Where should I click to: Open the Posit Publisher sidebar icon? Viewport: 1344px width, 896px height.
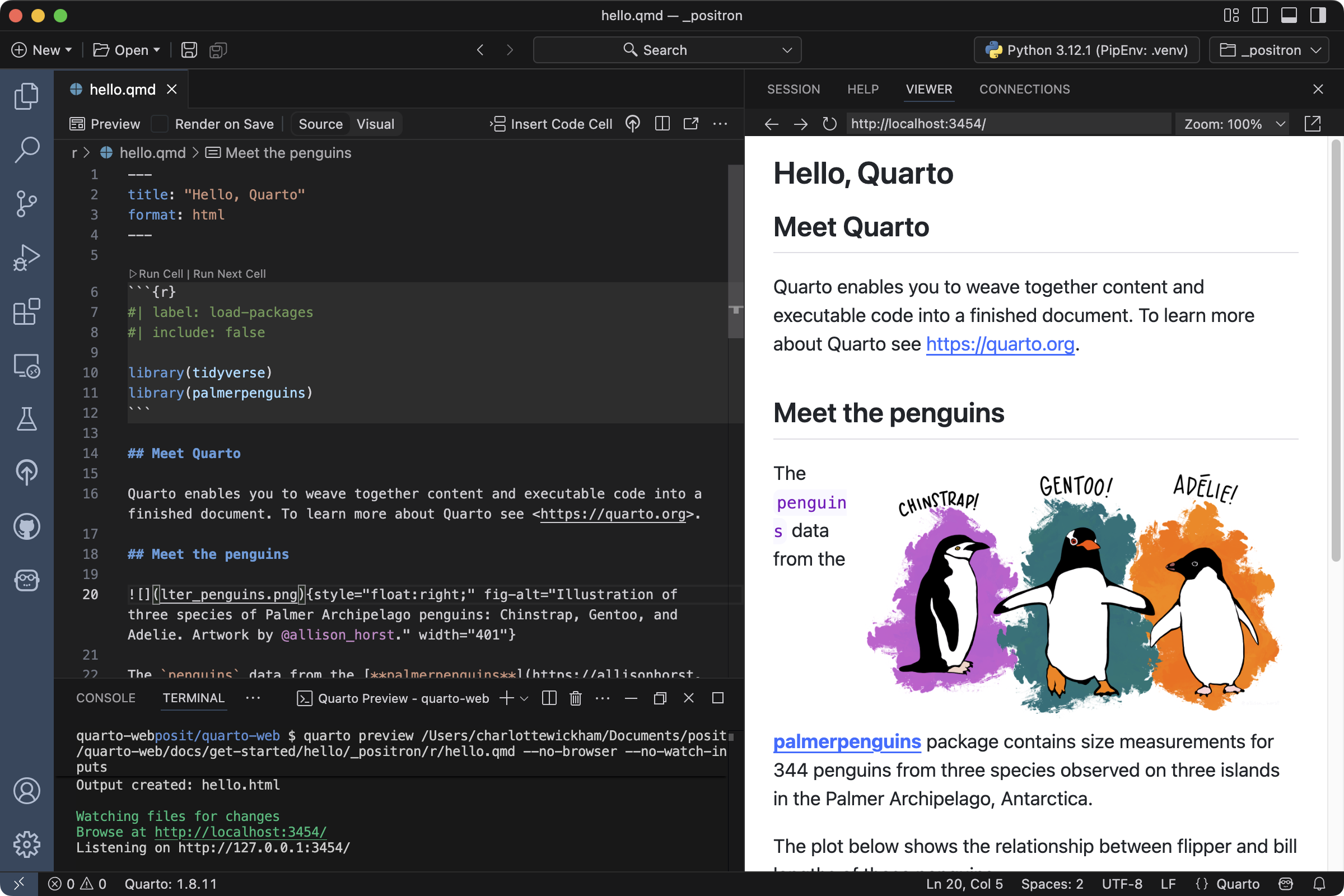pos(26,473)
